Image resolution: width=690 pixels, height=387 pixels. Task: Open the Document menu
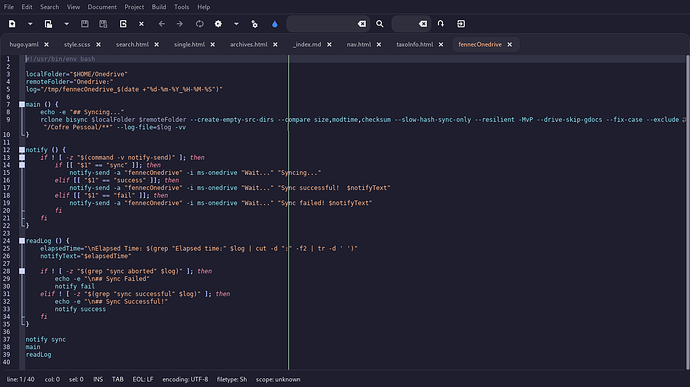(102, 7)
